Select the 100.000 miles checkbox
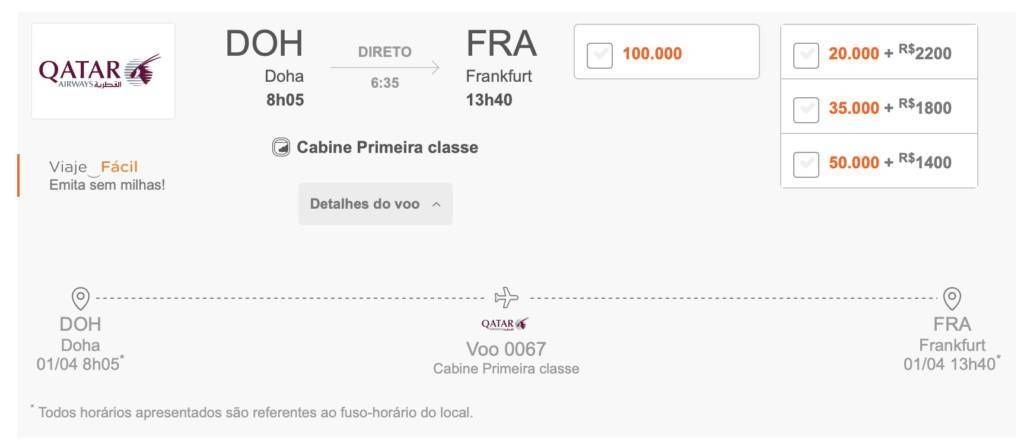 point(600,56)
